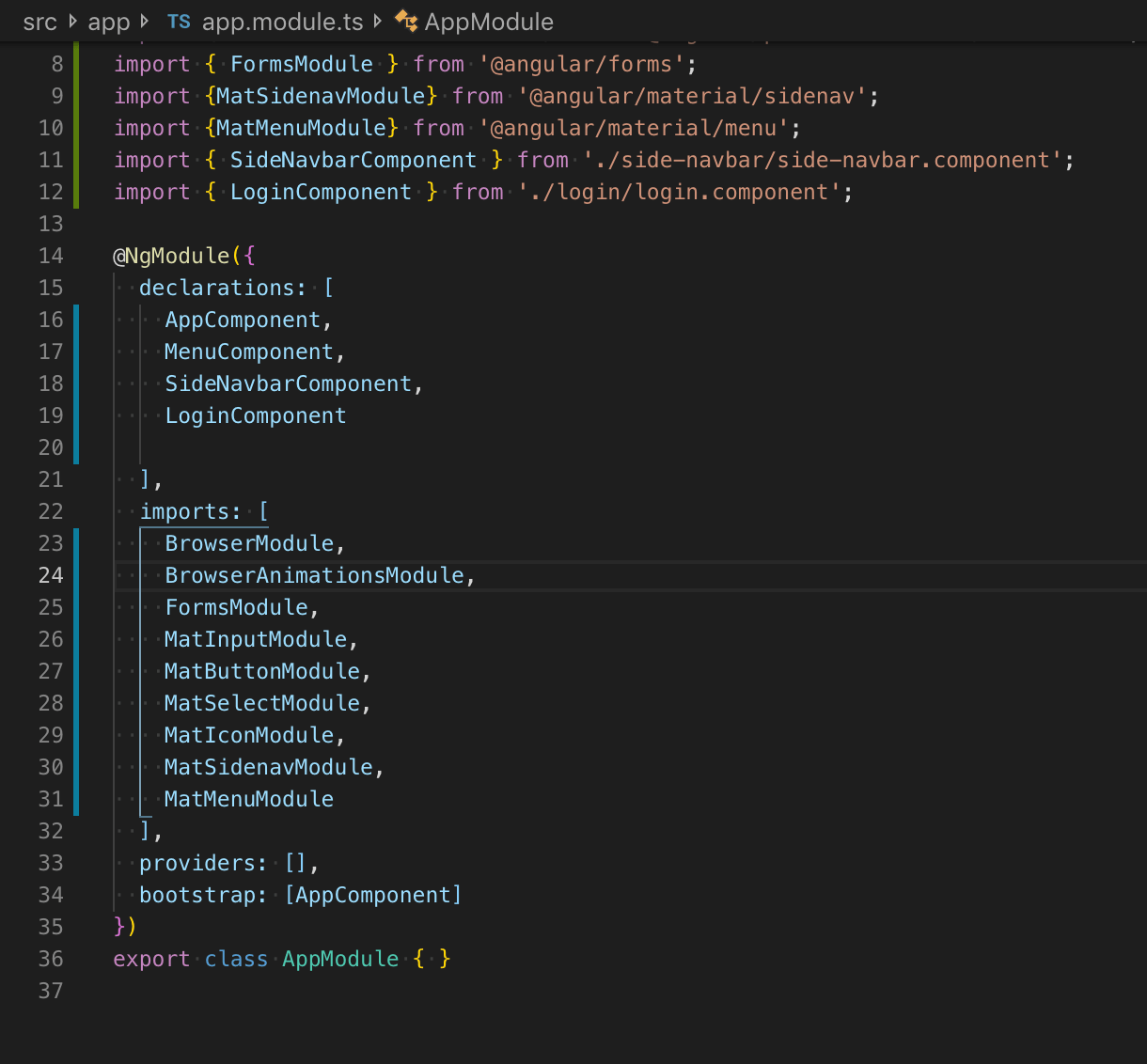Click bootstrap AppComponent entry on line 34
The height and width of the screenshot is (1064, 1147).
tap(372, 895)
